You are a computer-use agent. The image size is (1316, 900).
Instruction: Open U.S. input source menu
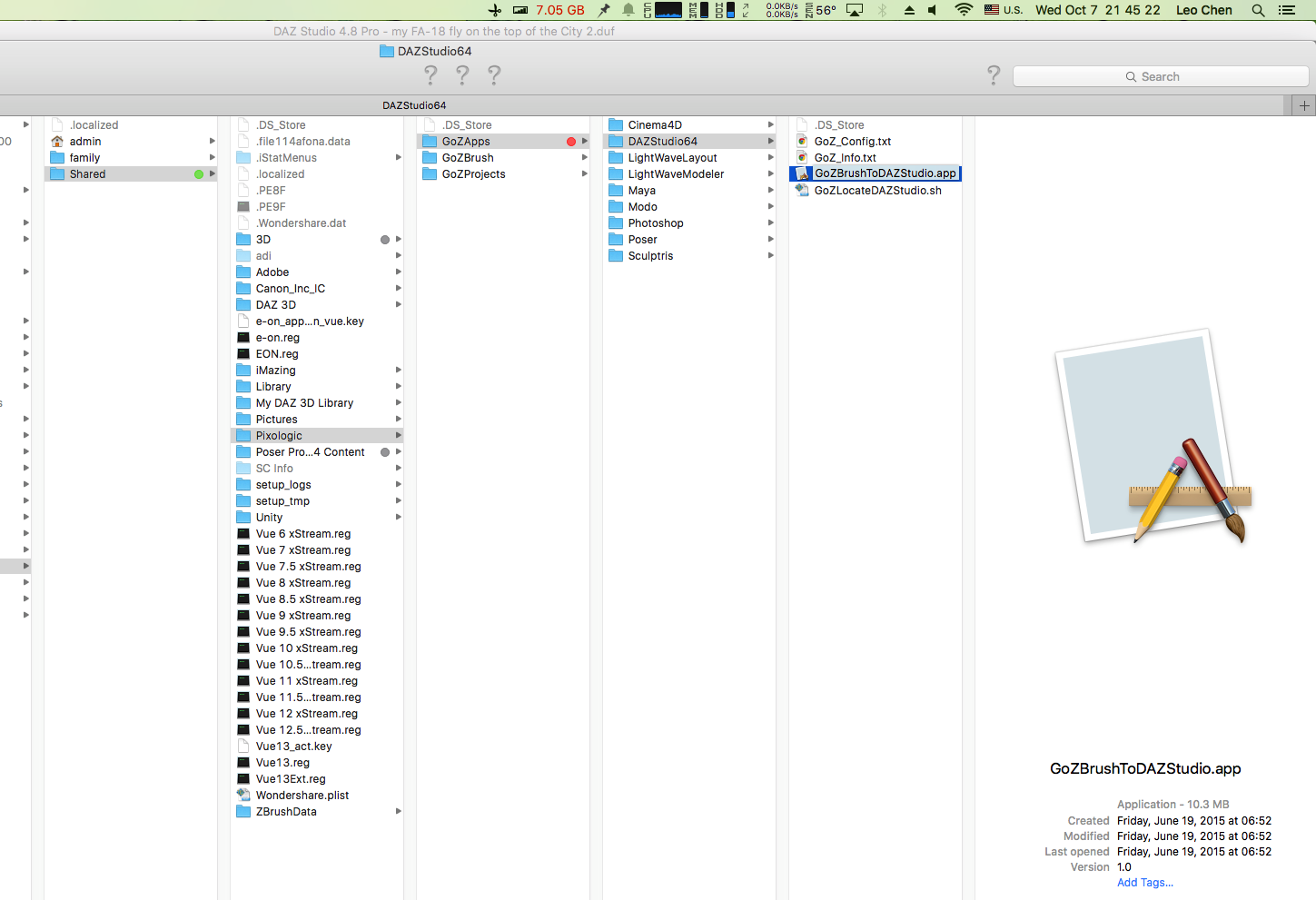1004,10
